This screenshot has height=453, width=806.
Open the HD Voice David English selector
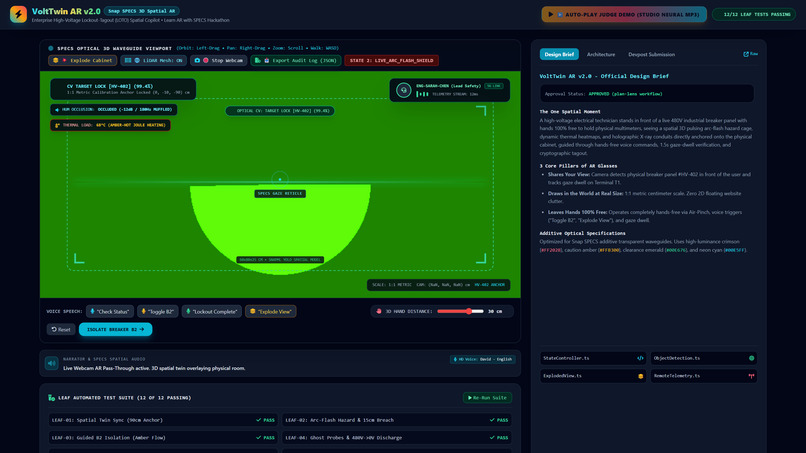(482, 359)
